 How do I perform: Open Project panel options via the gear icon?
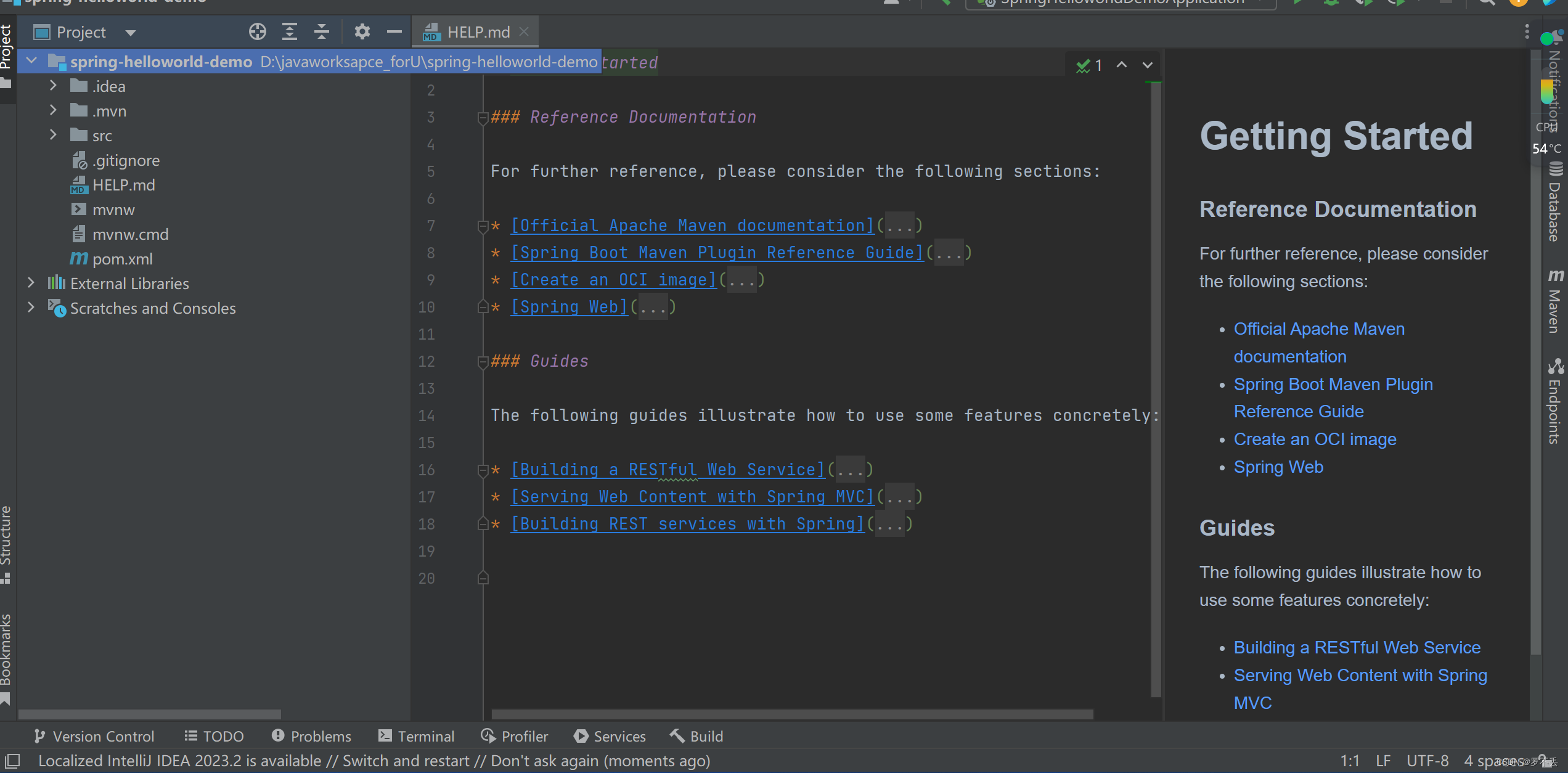[x=362, y=31]
